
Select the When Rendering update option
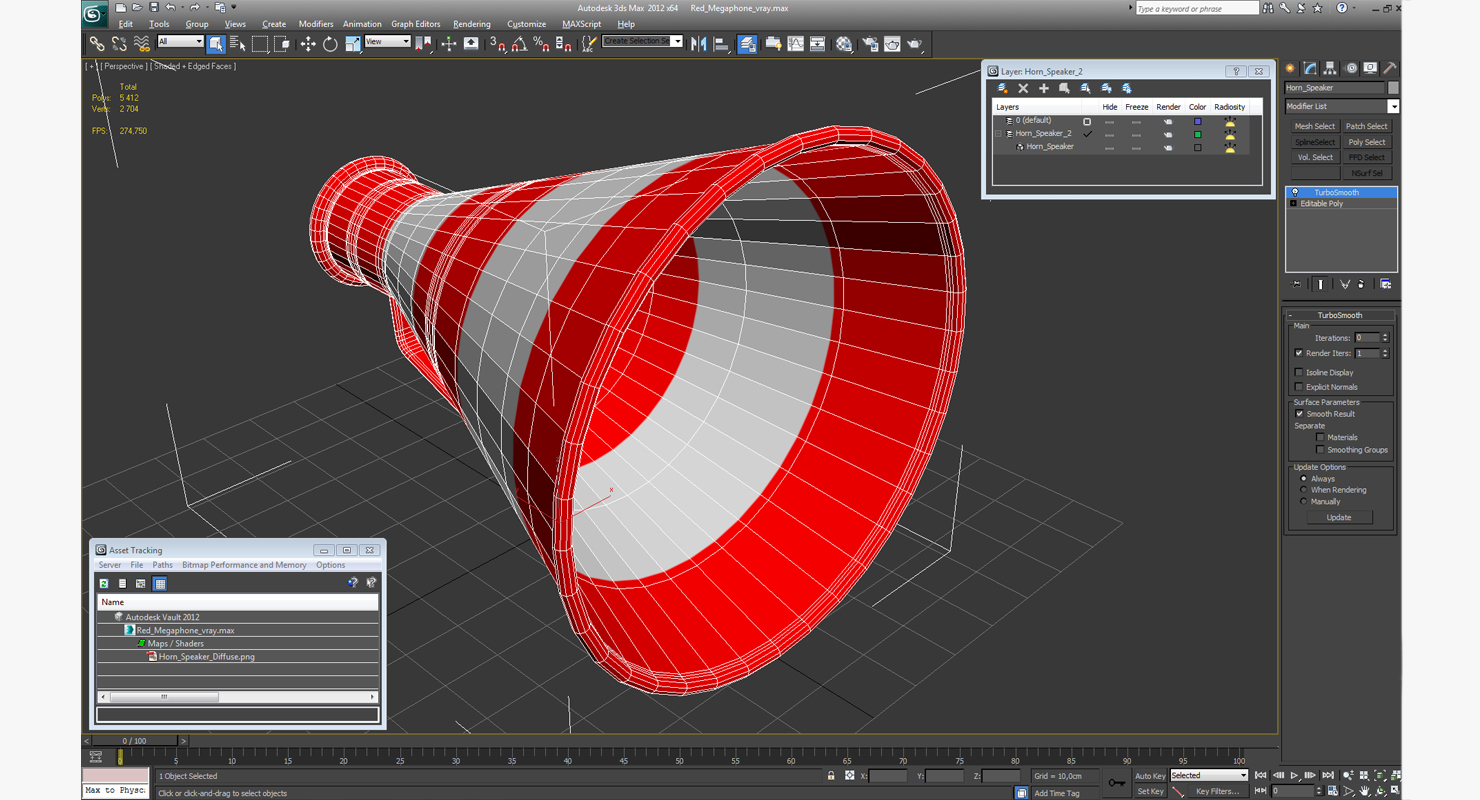(1303, 490)
